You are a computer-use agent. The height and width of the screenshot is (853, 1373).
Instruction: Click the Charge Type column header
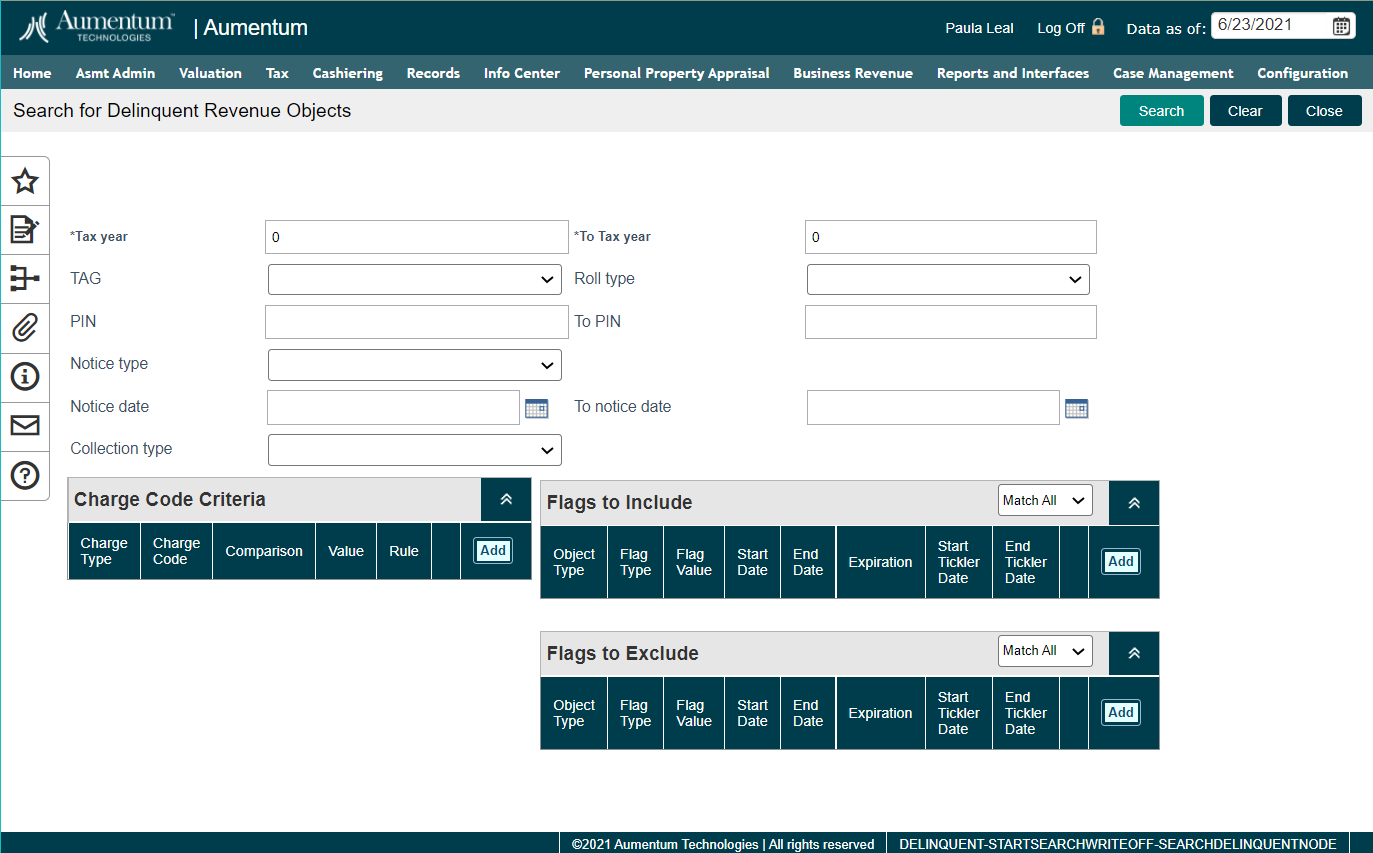(x=104, y=551)
